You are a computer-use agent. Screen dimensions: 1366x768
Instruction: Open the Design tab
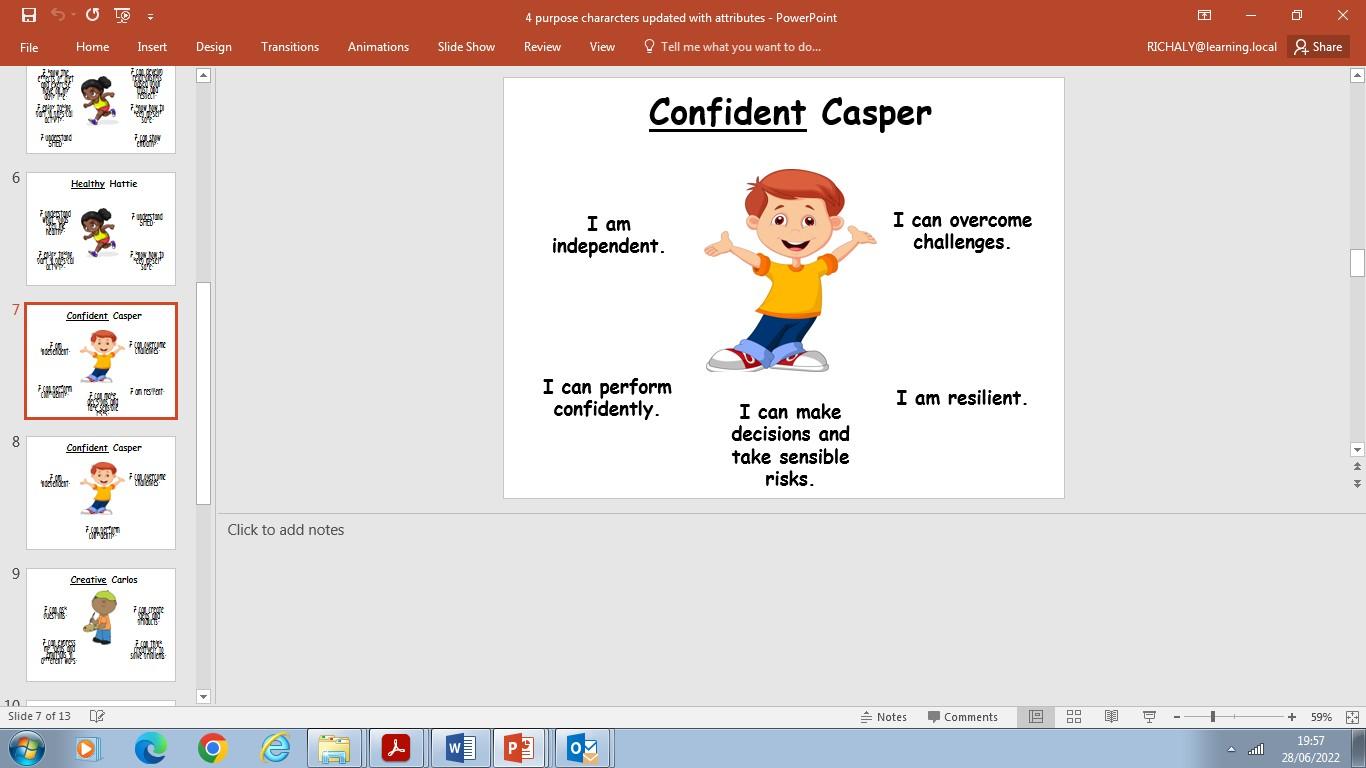coord(213,47)
